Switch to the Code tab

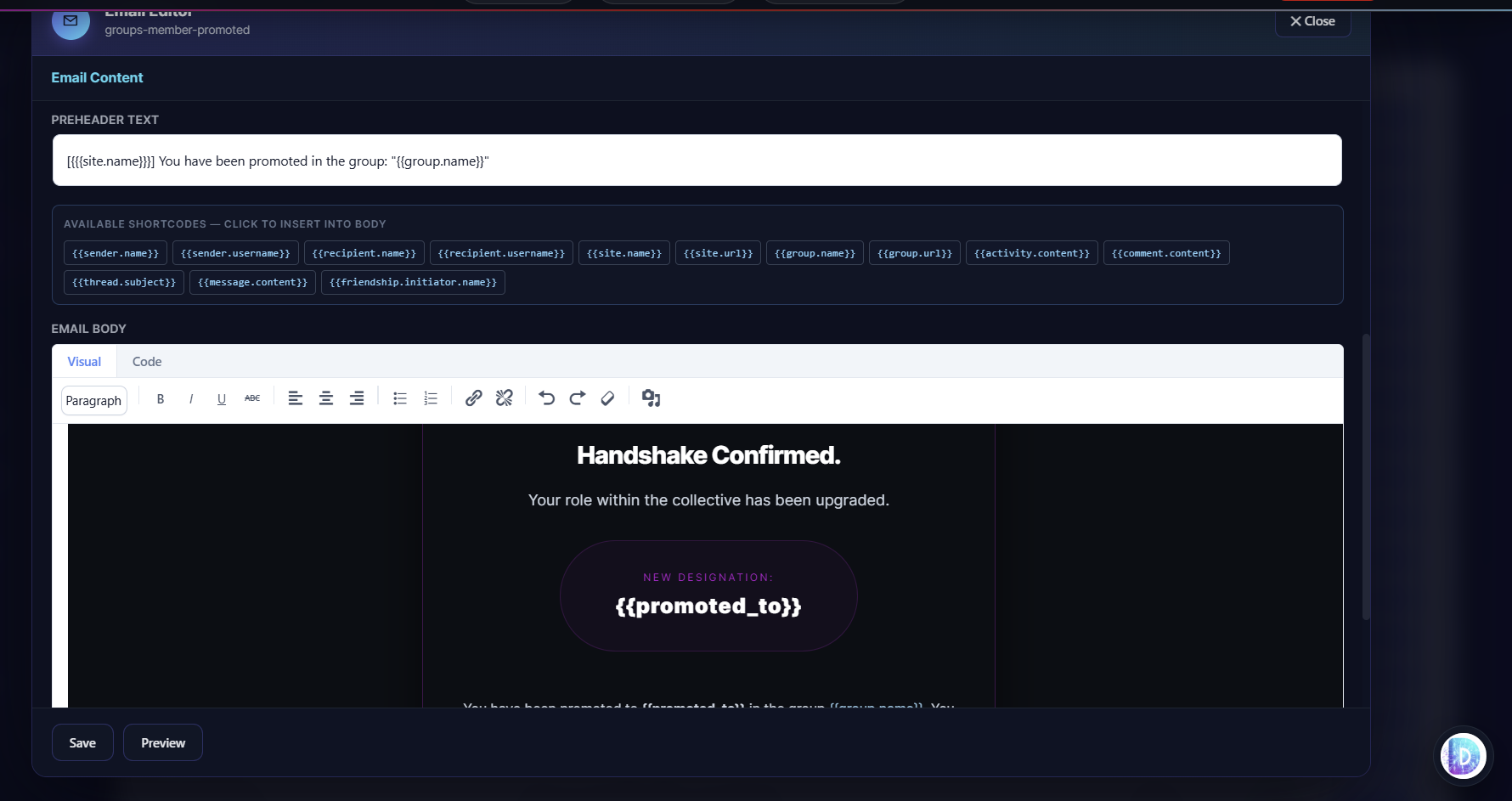coord(147,362)
